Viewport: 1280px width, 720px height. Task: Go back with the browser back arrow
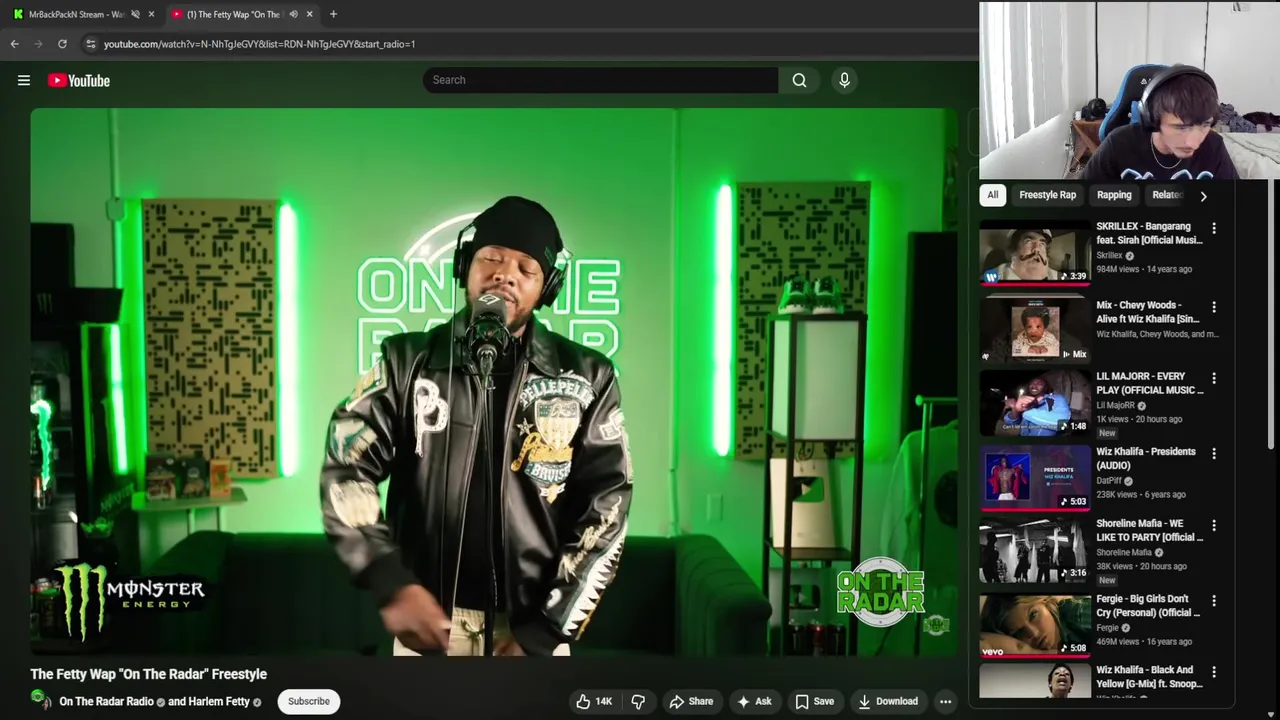tap(14, 44)
